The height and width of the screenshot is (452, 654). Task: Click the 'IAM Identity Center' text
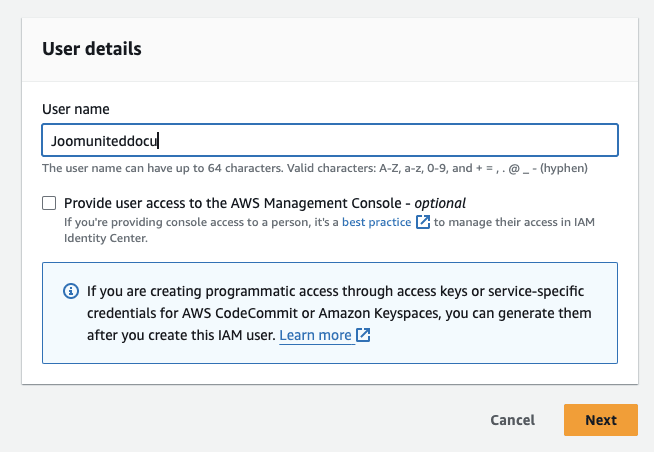coord(105,239)
